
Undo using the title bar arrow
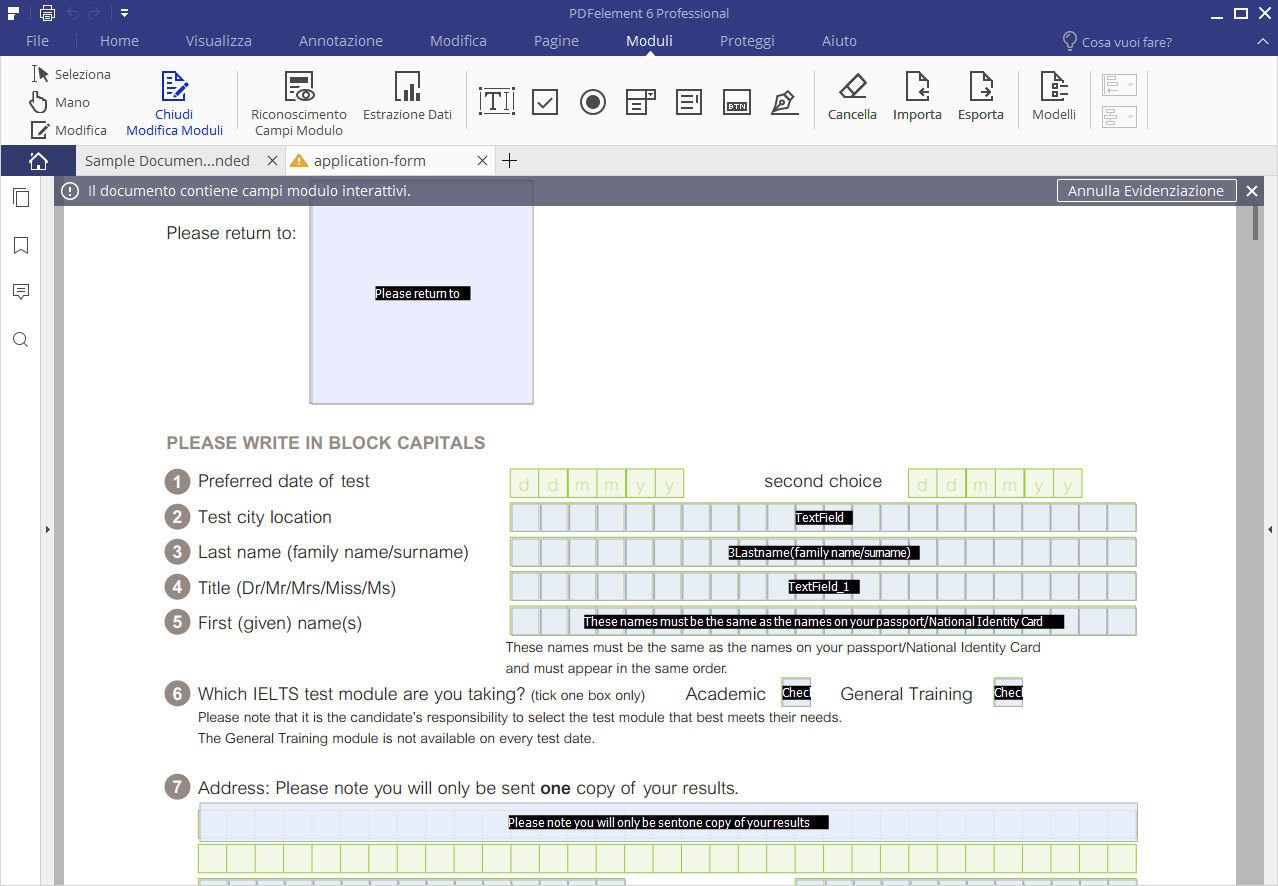click(x=73, y=13)
